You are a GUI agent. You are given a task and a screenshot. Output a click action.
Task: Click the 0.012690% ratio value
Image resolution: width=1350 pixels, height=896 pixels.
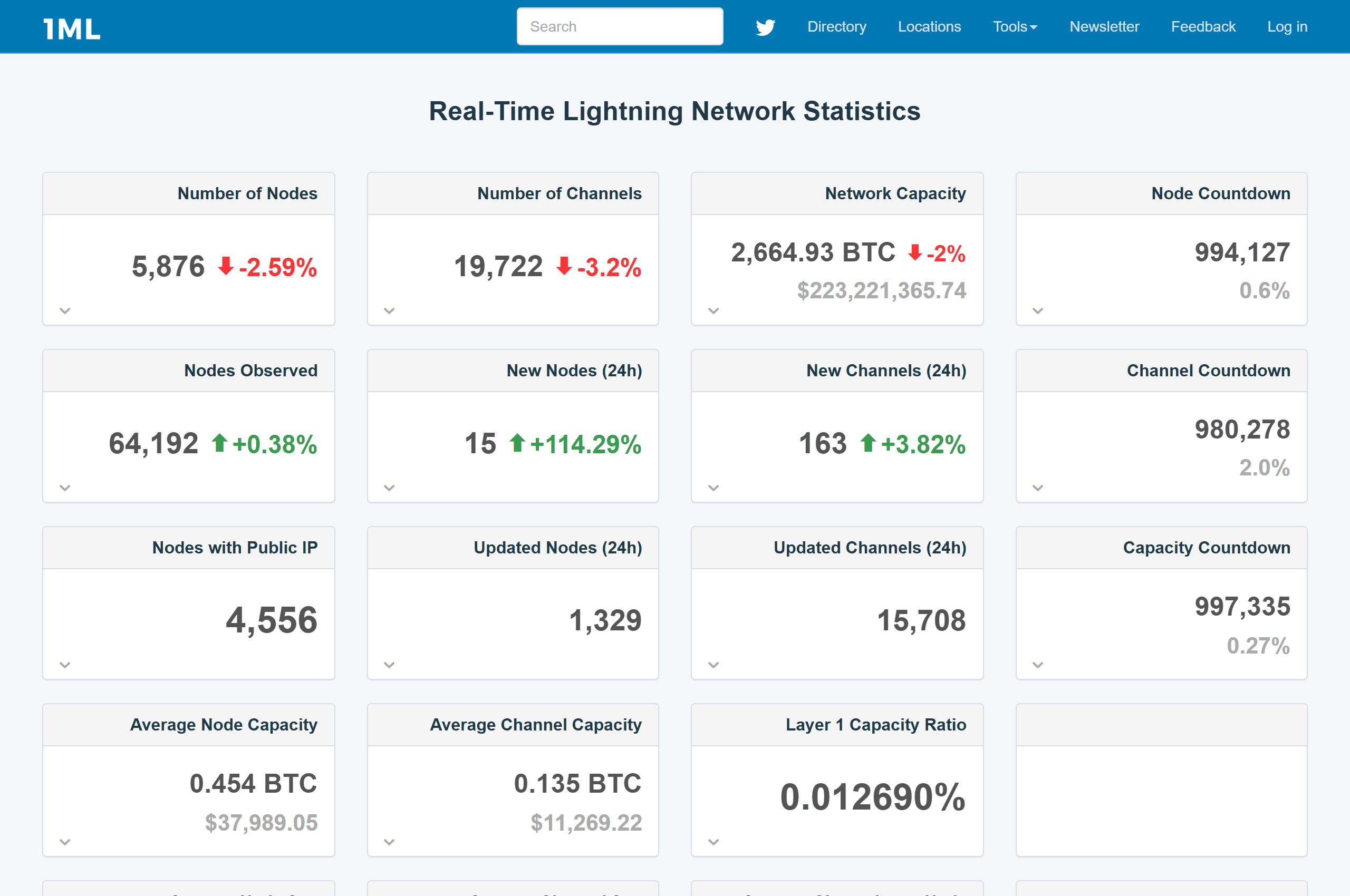[x=873, y=798]
